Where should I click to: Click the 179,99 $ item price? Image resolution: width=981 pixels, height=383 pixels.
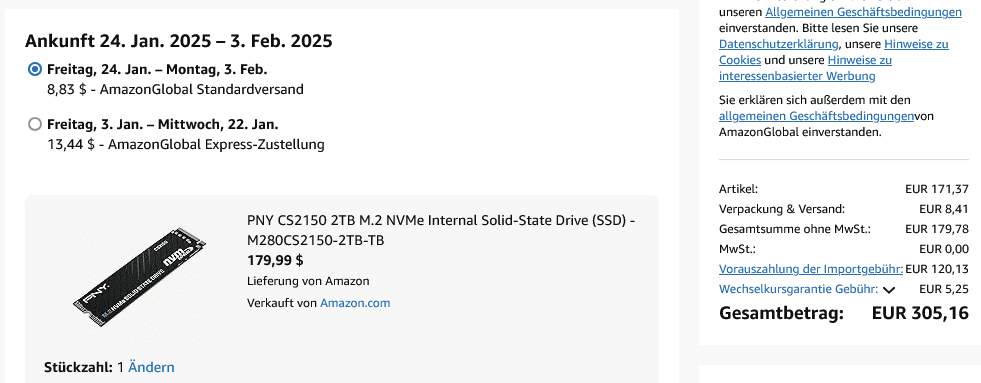pyautogui.click(x=275, y=260)
